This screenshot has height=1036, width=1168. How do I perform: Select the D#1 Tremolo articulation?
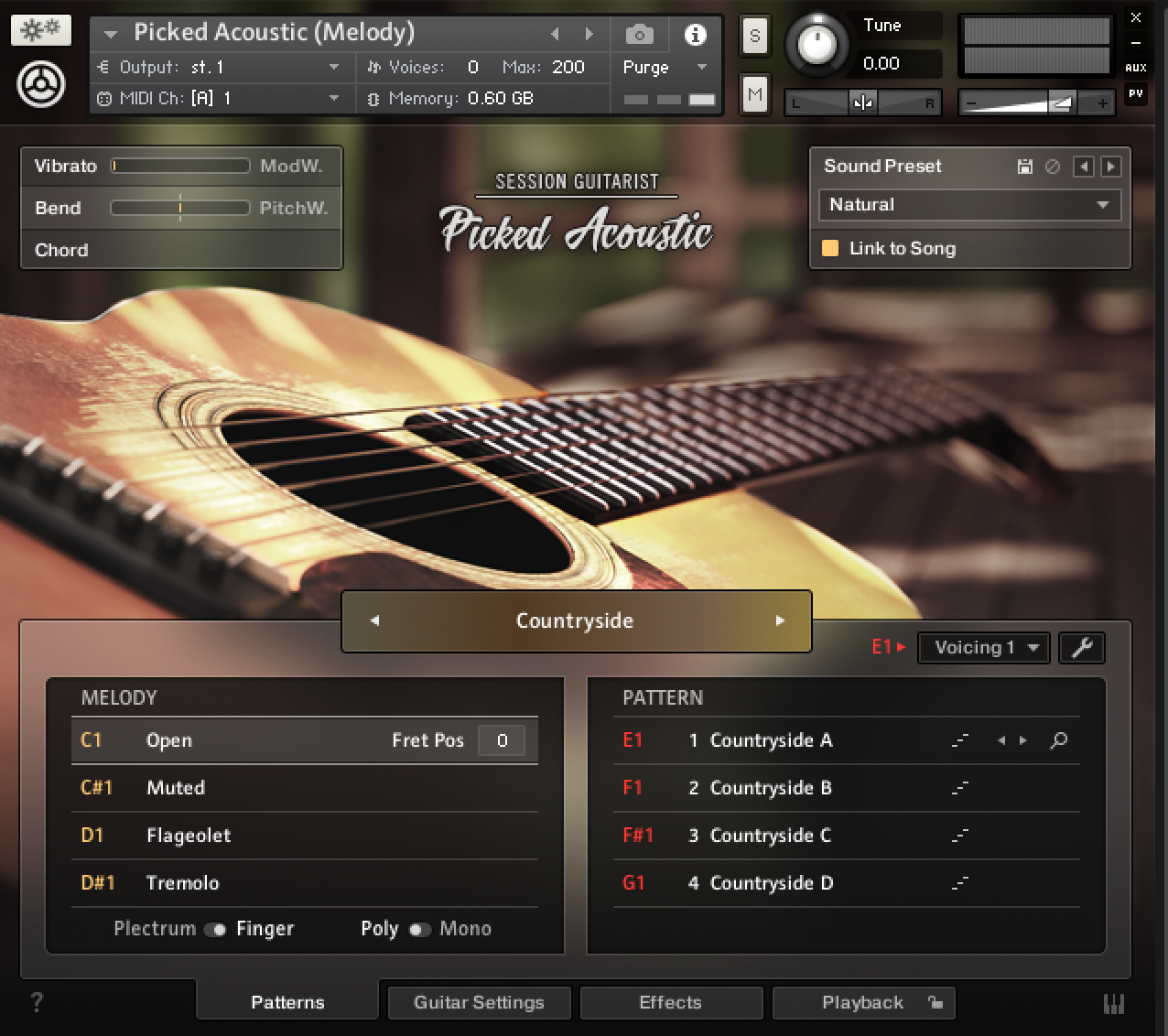coord(304,883)
